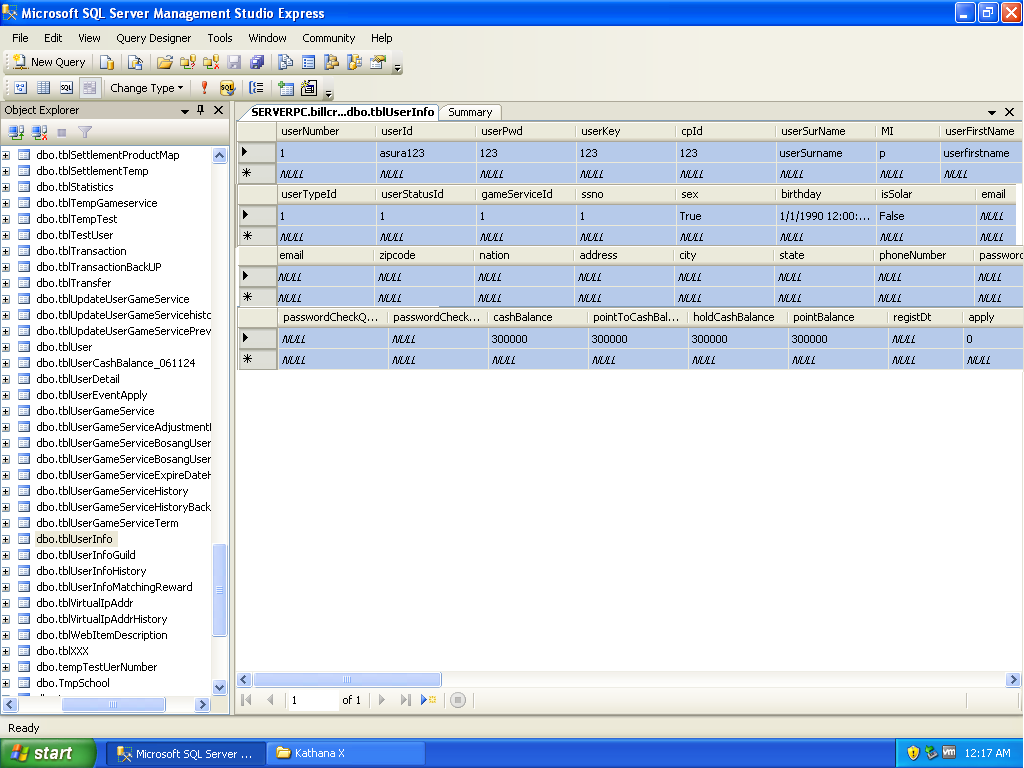
Task: Click the Add Table toolbar icon
Action: [286, 88]
